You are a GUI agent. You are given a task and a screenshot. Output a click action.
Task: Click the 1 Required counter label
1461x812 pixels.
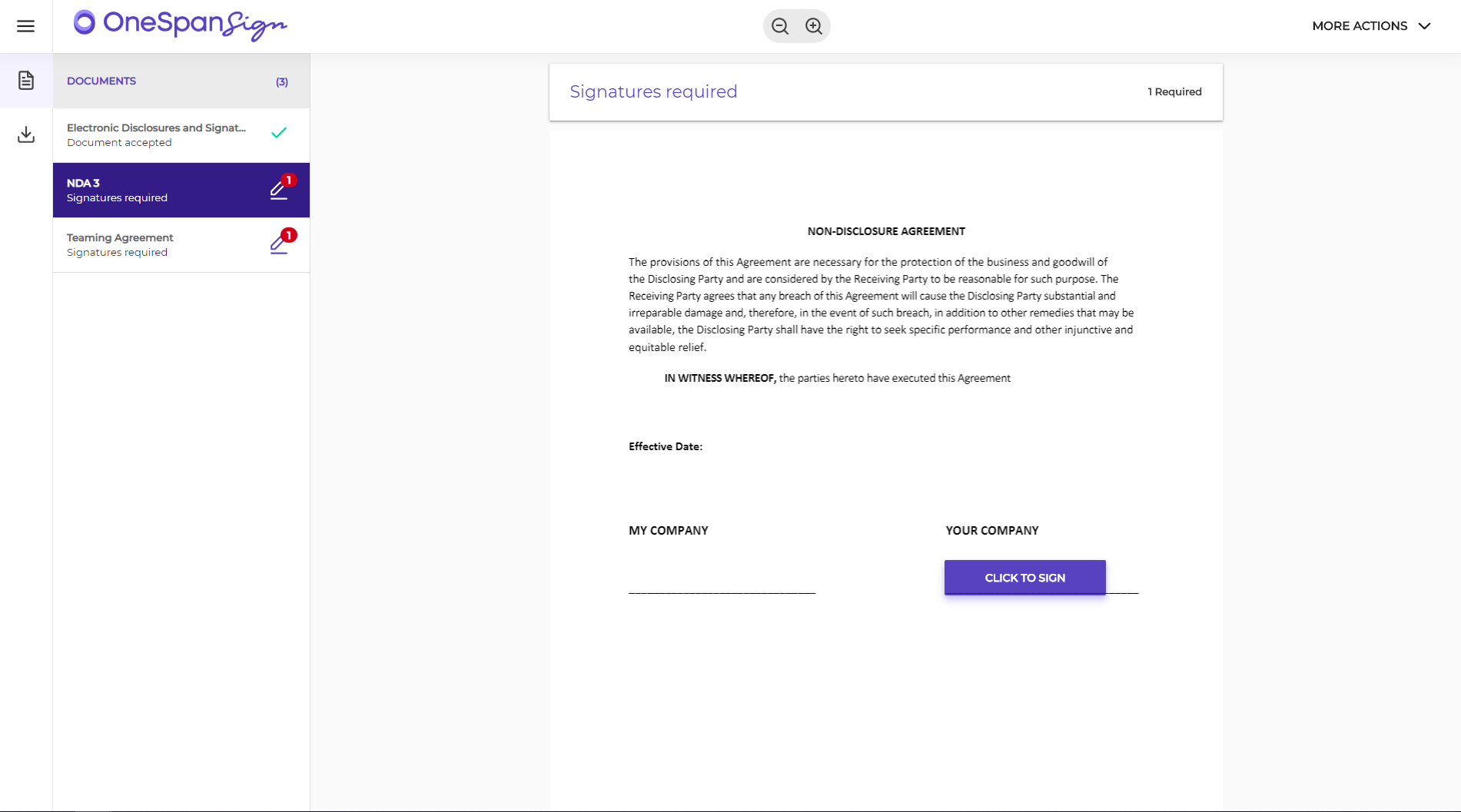1174,91
